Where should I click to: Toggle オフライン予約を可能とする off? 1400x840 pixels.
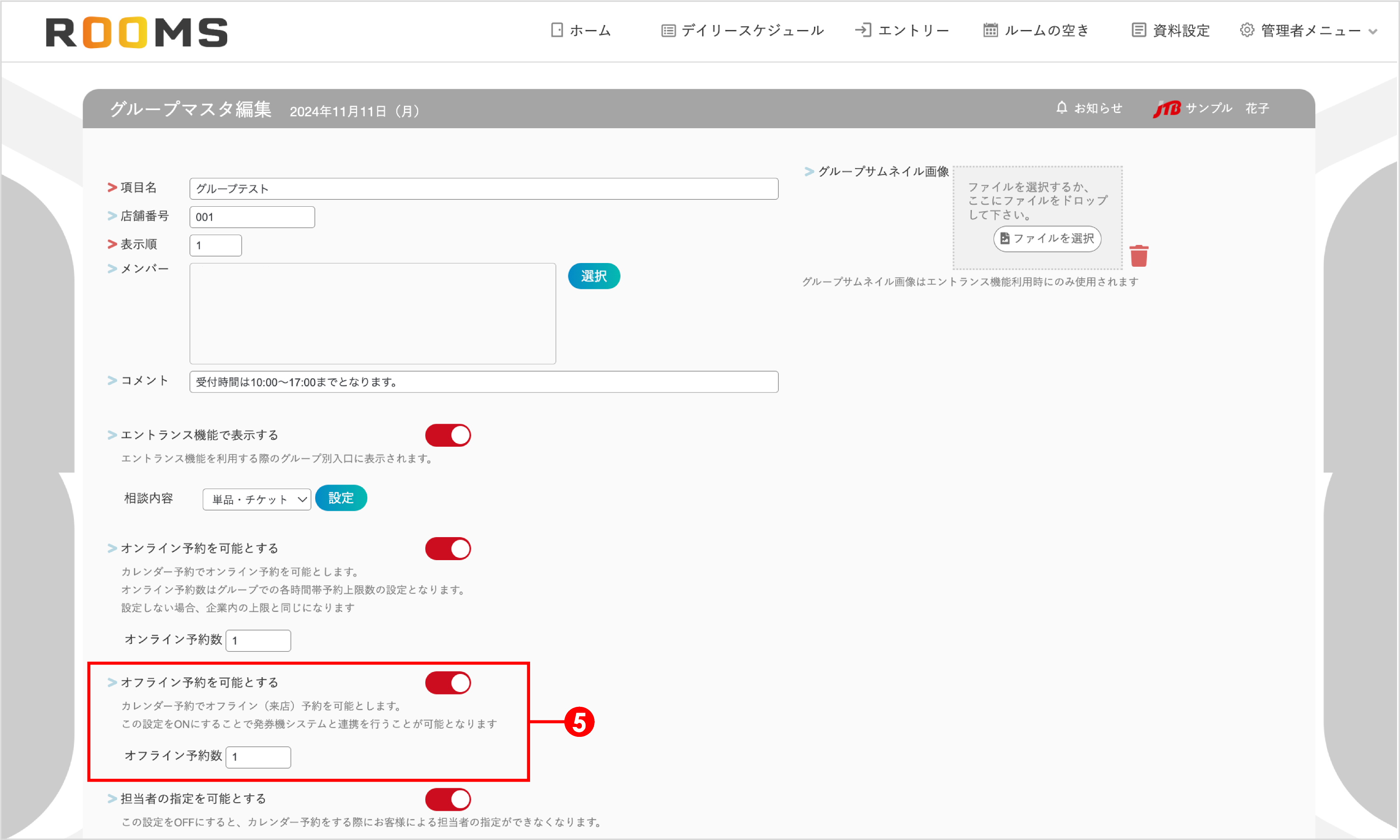(x=447, y=683)
